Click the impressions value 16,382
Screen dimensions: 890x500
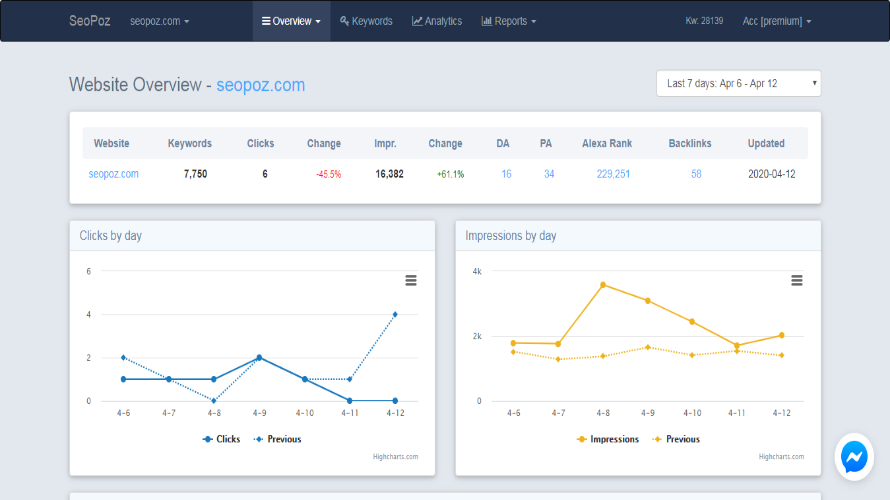coord(389,174)
